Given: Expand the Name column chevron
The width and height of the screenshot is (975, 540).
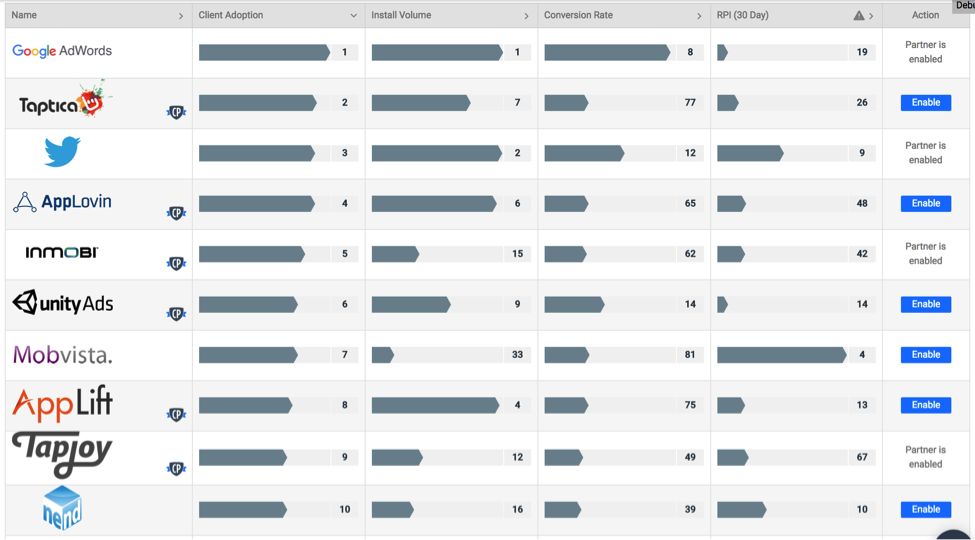Looking at the screenshot, I should [181, 16].
